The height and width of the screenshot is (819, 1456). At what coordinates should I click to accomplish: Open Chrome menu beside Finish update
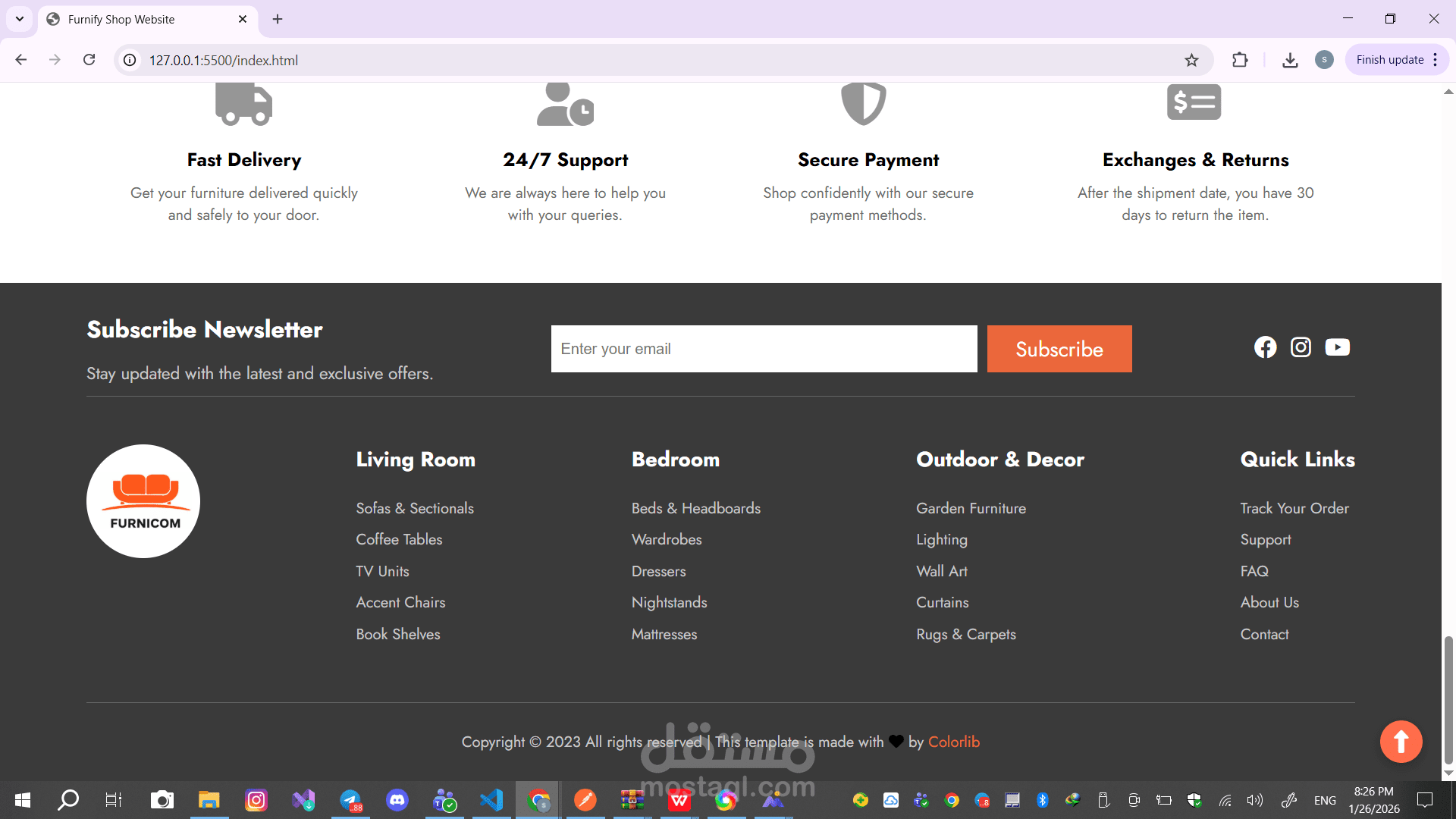point(1436,60)
